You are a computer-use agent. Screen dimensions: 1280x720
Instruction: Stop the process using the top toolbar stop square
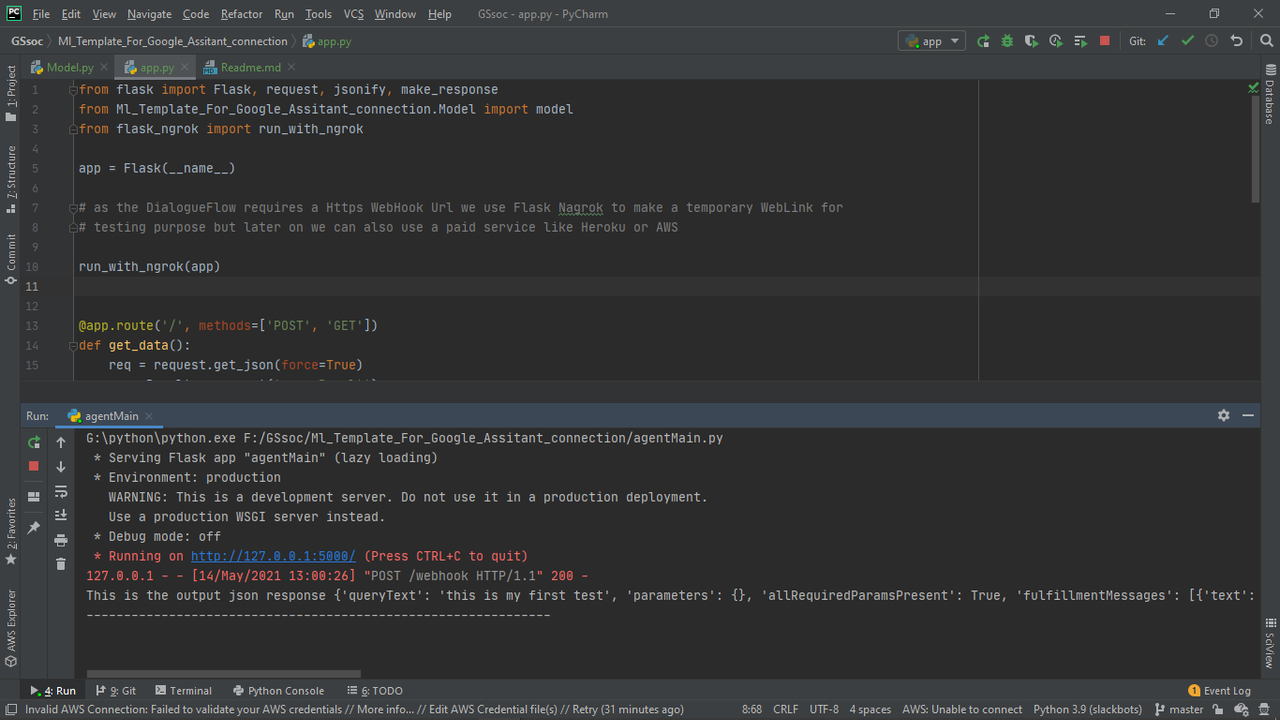coord(1105,41)
